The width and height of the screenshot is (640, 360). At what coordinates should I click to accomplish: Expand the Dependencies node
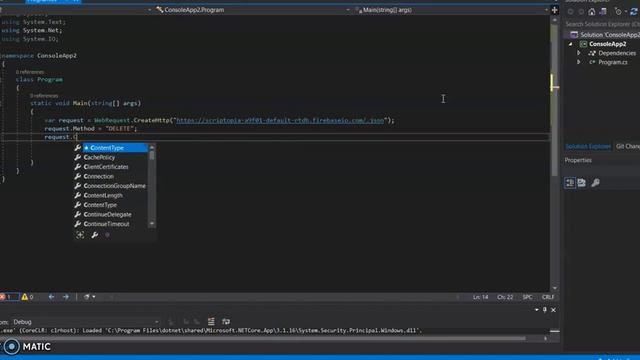tap(579, 53)
